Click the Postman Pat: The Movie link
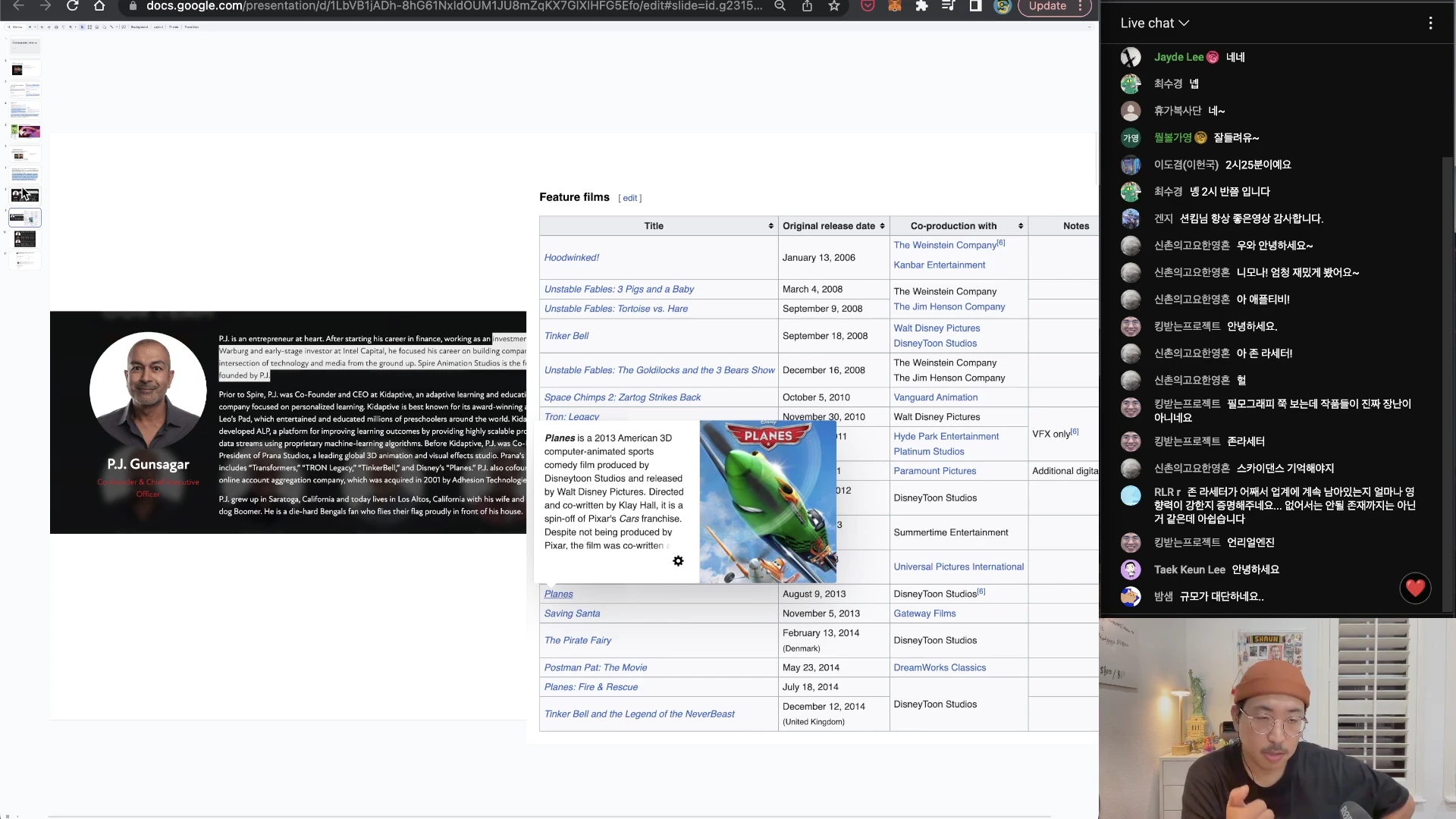The height and width of the screenshot is (819, 1456). (595, 668)
